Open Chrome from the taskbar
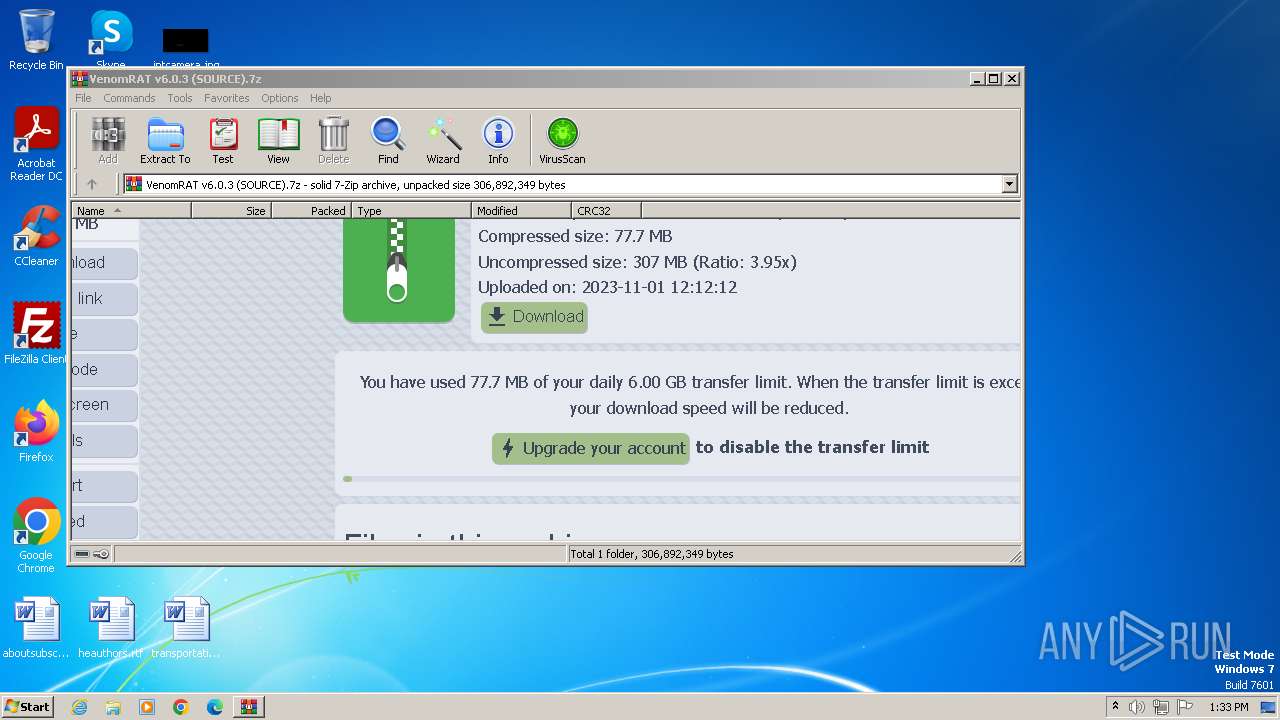Image resolution: width=1280 pixels, height=720 pixels. pyautogui.click(x=181, y=707)
